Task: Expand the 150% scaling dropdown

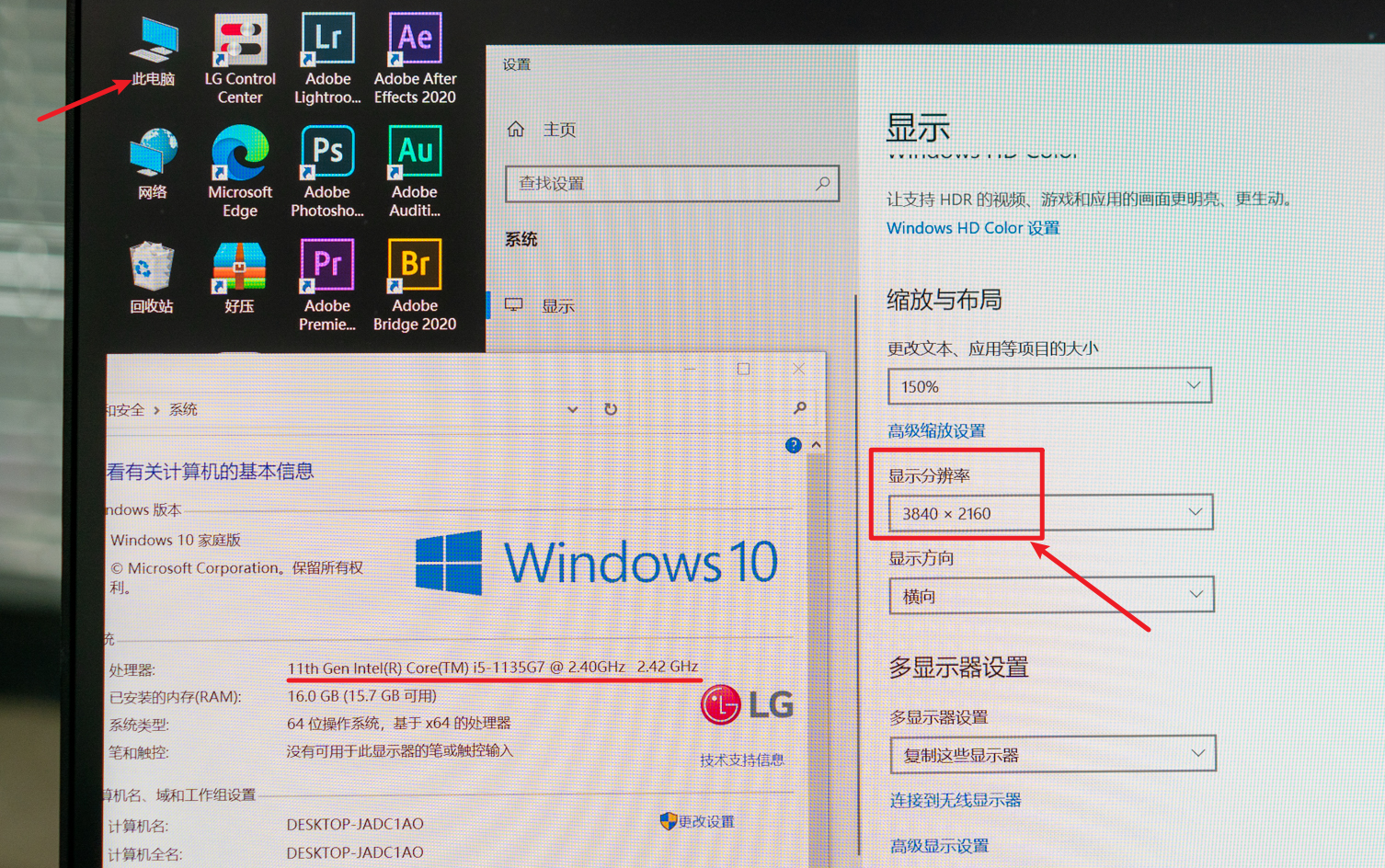Action: pos(1049,386)
